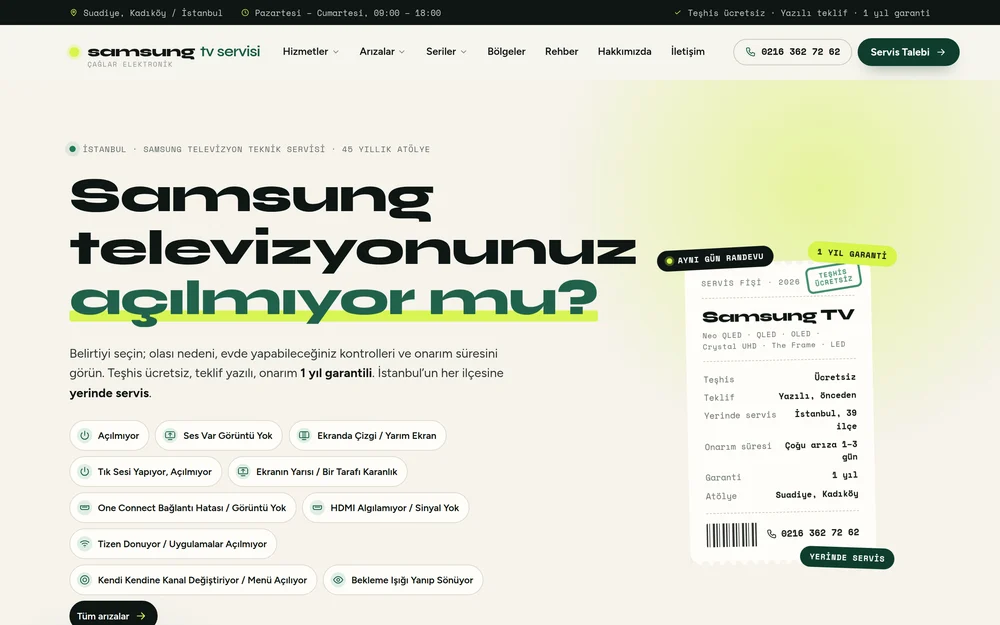Select Tizen Donuyor / Uygulamalar Açılmıyor
Viewport: 1000px width, 625px height.
173,544
